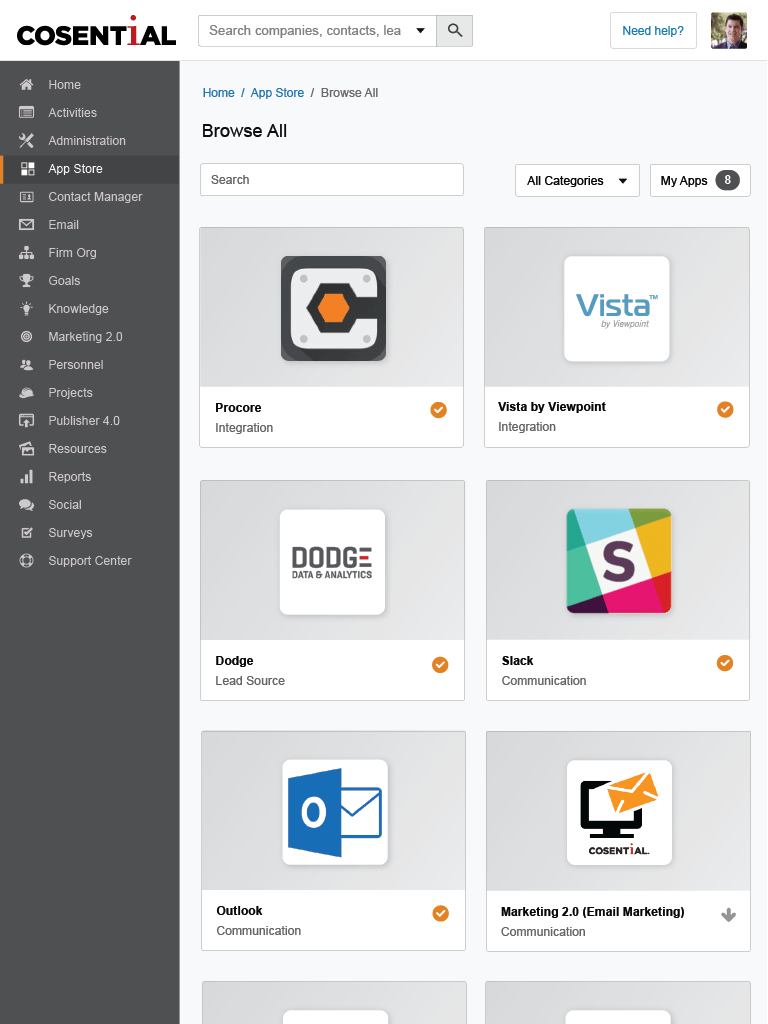Open the user profile avatar
This screenshot has width=768, height=1024.
(x=728, y=31)
